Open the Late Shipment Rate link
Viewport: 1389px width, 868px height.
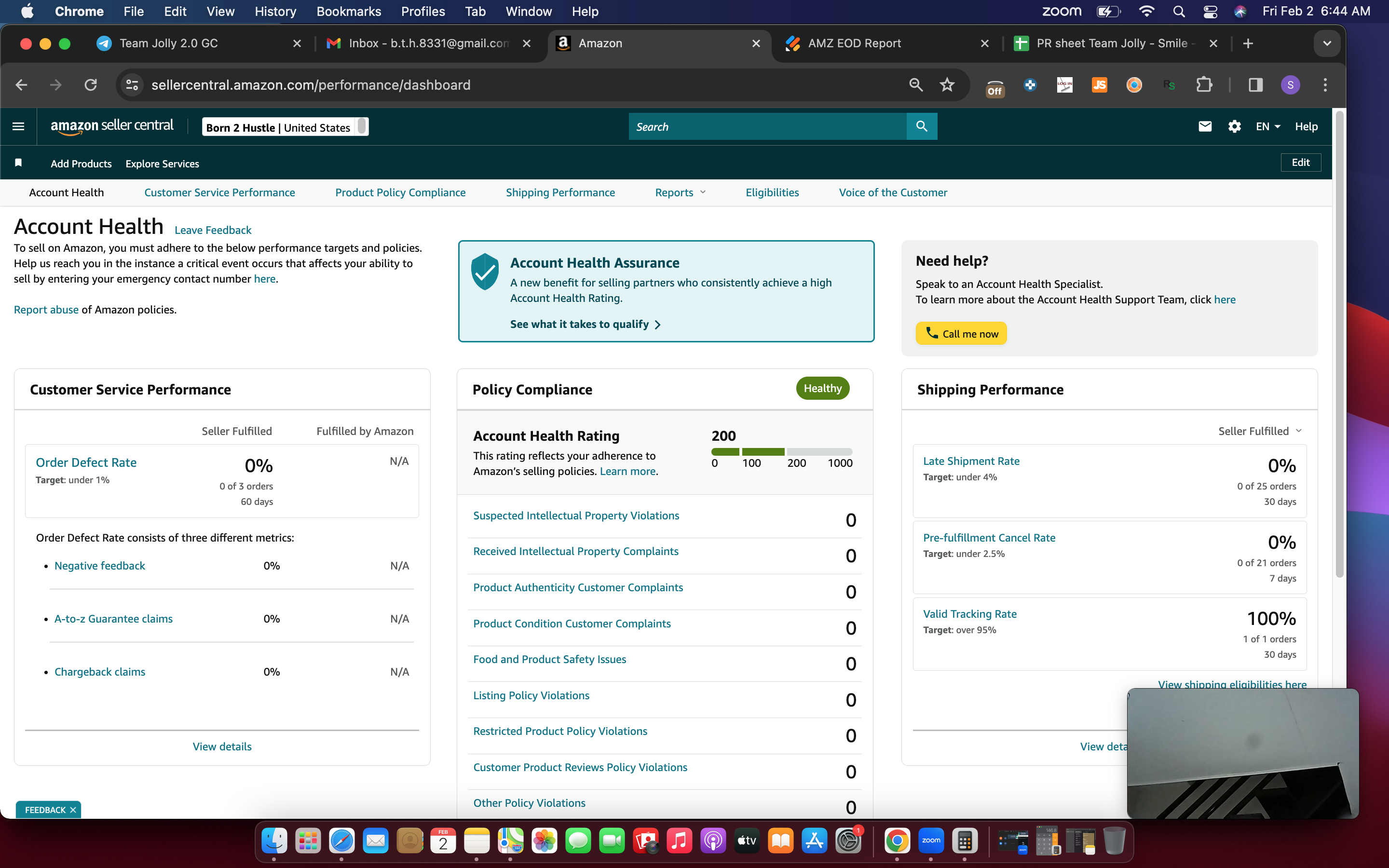971,461
